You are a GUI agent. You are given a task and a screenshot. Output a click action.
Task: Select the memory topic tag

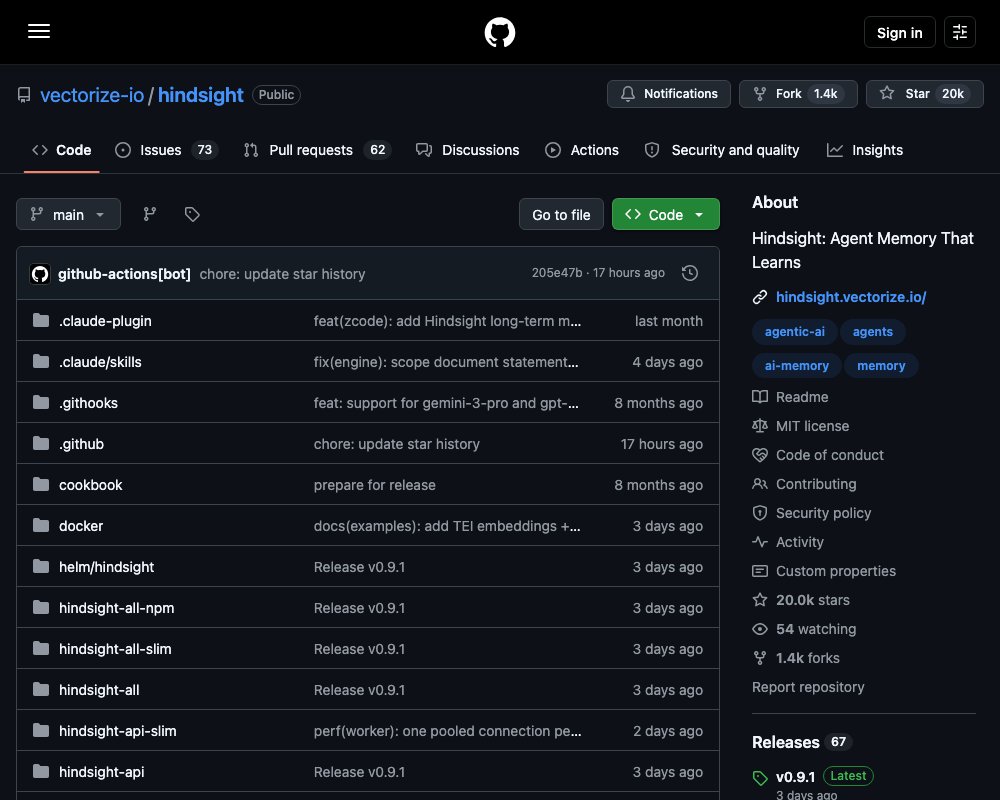pos(881,366)
